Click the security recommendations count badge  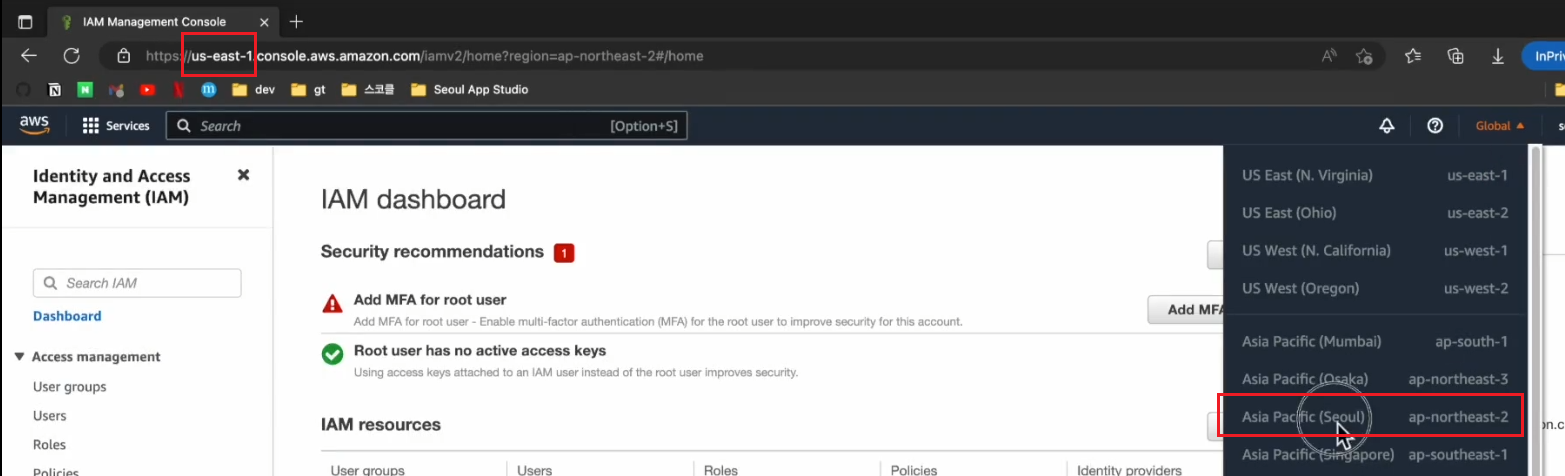coord(564,253)
